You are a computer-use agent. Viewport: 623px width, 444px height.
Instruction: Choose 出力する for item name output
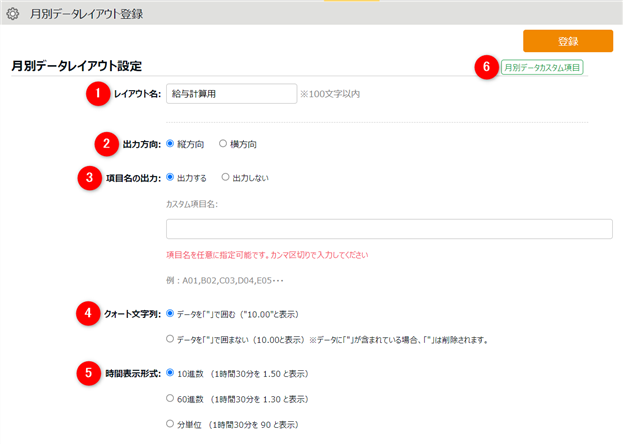(171, 178)
